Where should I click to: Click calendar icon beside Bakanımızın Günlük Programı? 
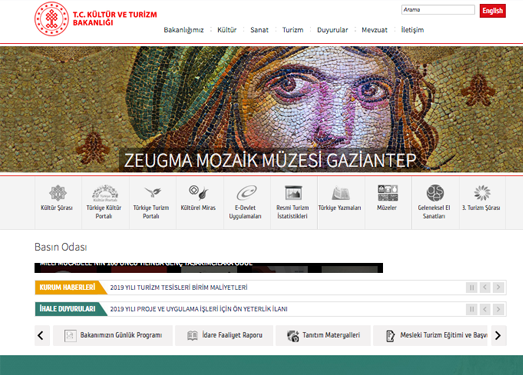coord(70,335)
